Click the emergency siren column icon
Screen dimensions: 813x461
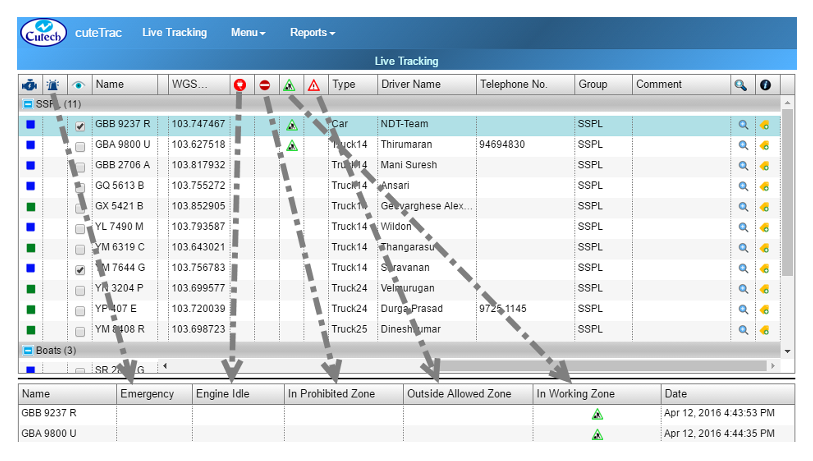[x=53, y=85]
